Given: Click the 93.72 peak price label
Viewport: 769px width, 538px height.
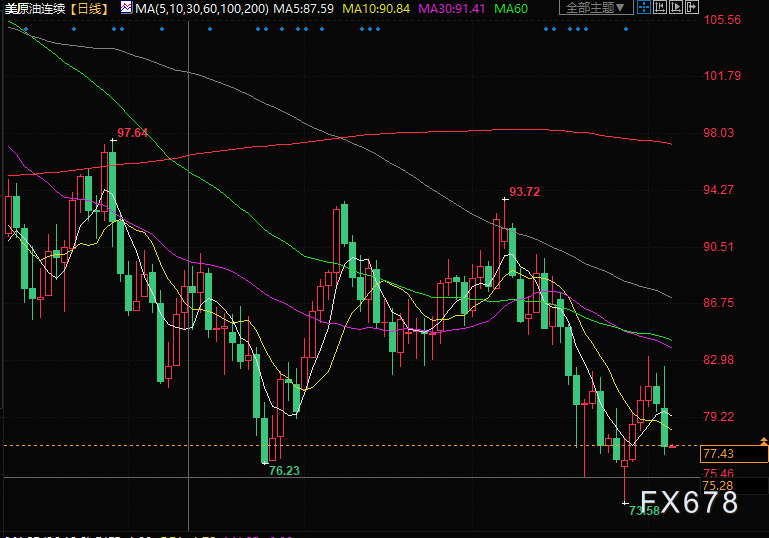Looking at the screenshot, I should point(524,192).
